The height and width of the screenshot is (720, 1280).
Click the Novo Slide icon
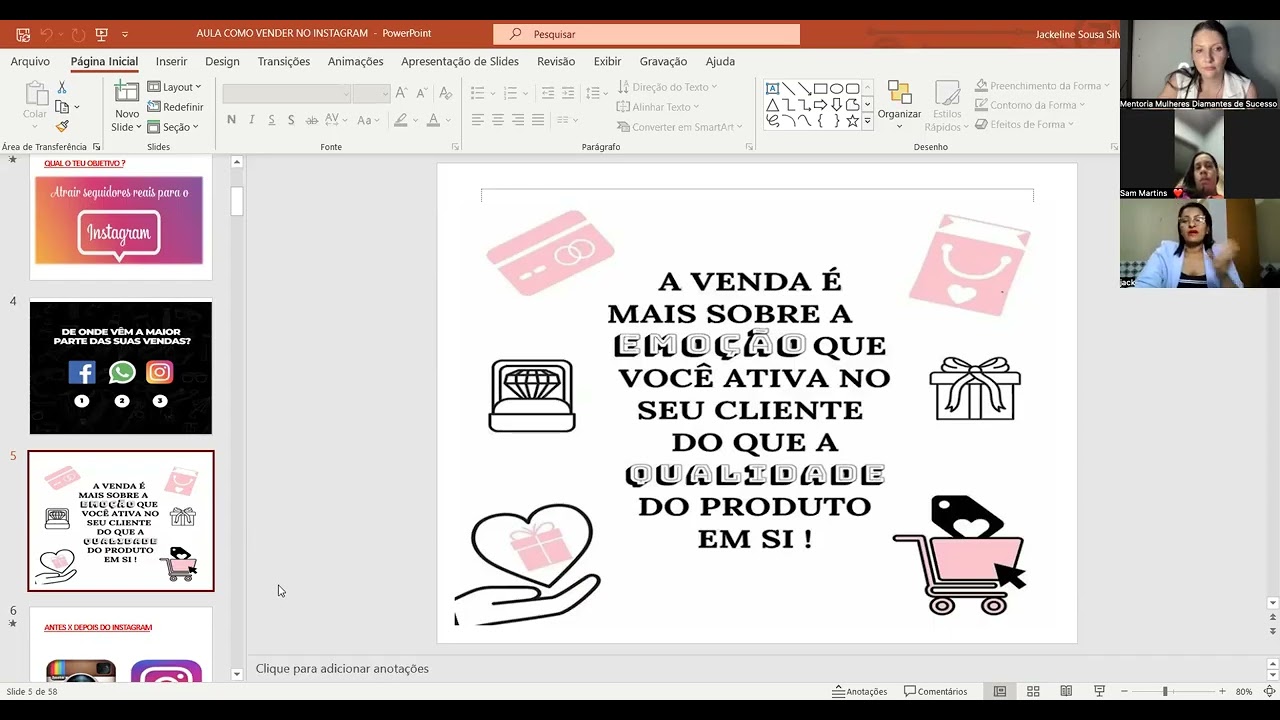127,93
